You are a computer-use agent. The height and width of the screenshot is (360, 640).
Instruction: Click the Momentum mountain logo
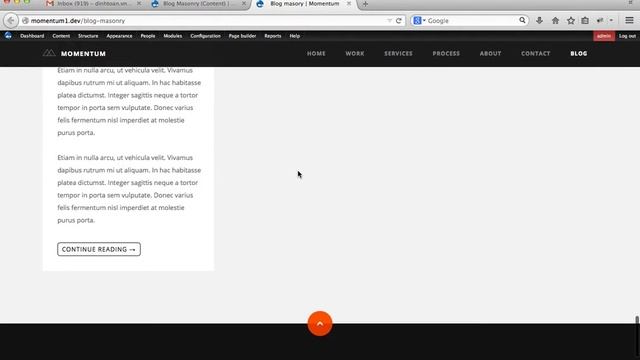[49, 53]
